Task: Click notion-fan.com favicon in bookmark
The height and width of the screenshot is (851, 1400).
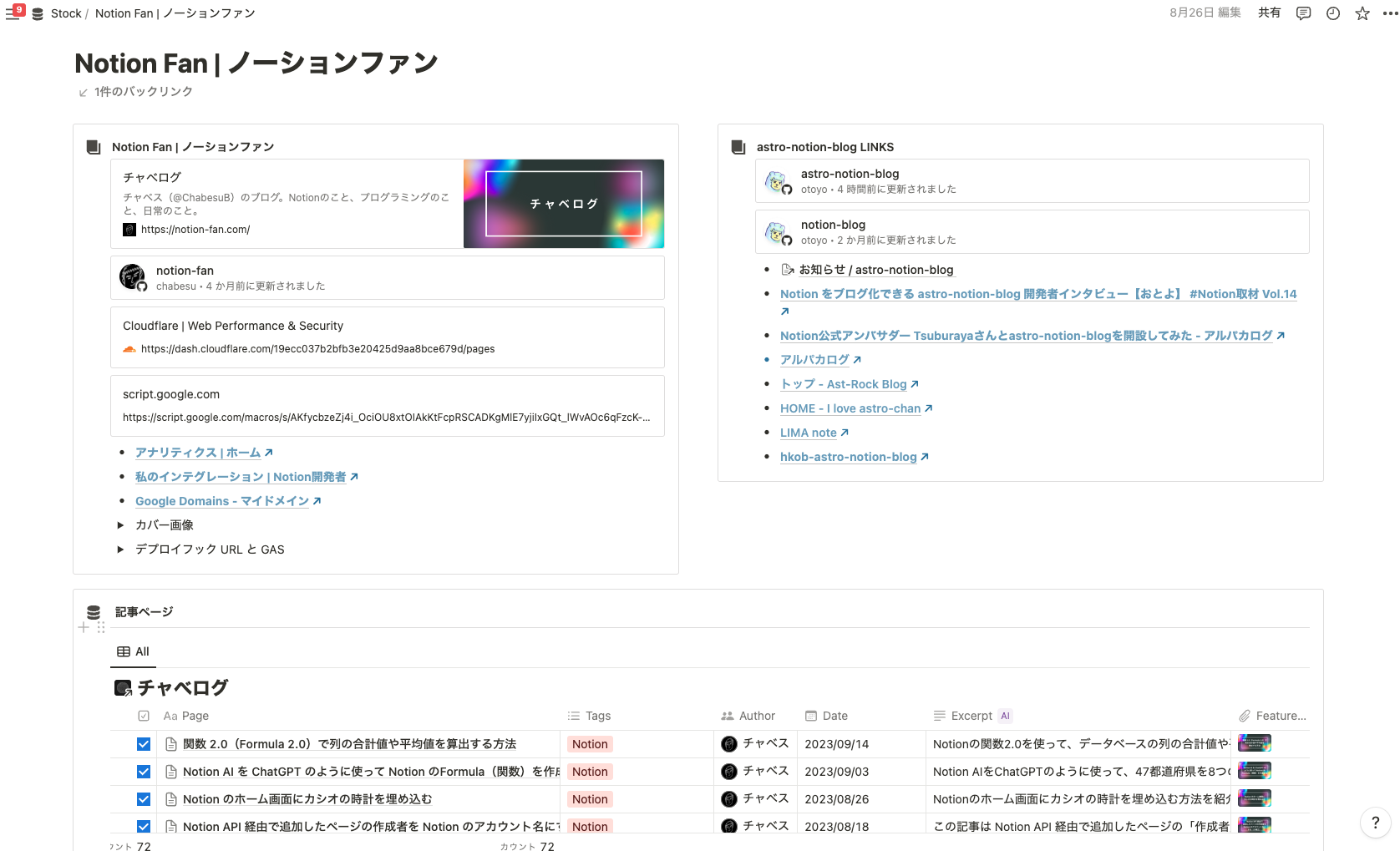Action: point(129,230)
